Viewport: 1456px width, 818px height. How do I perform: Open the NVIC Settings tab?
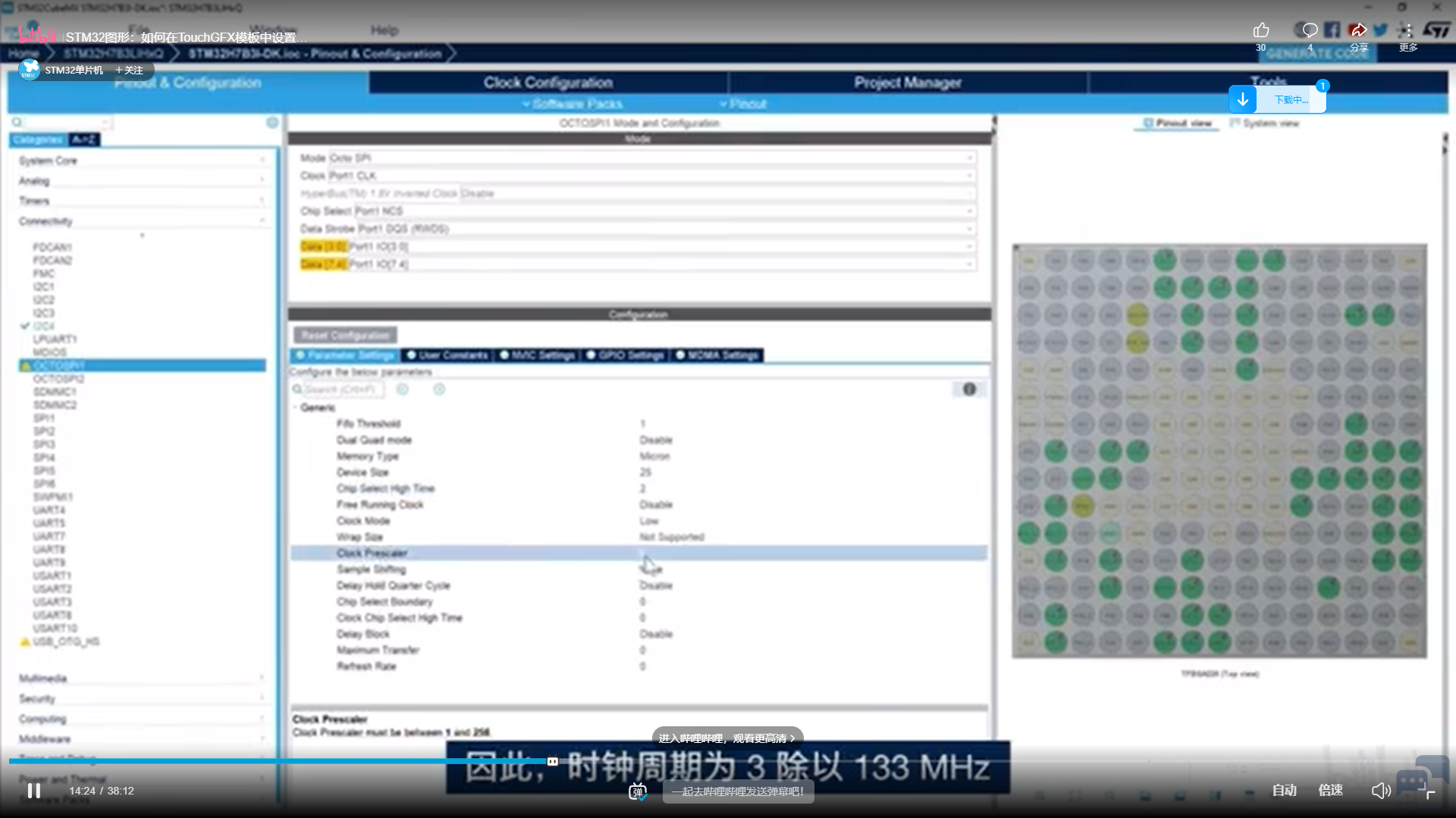pyautogui.click(x=536, y=356)
